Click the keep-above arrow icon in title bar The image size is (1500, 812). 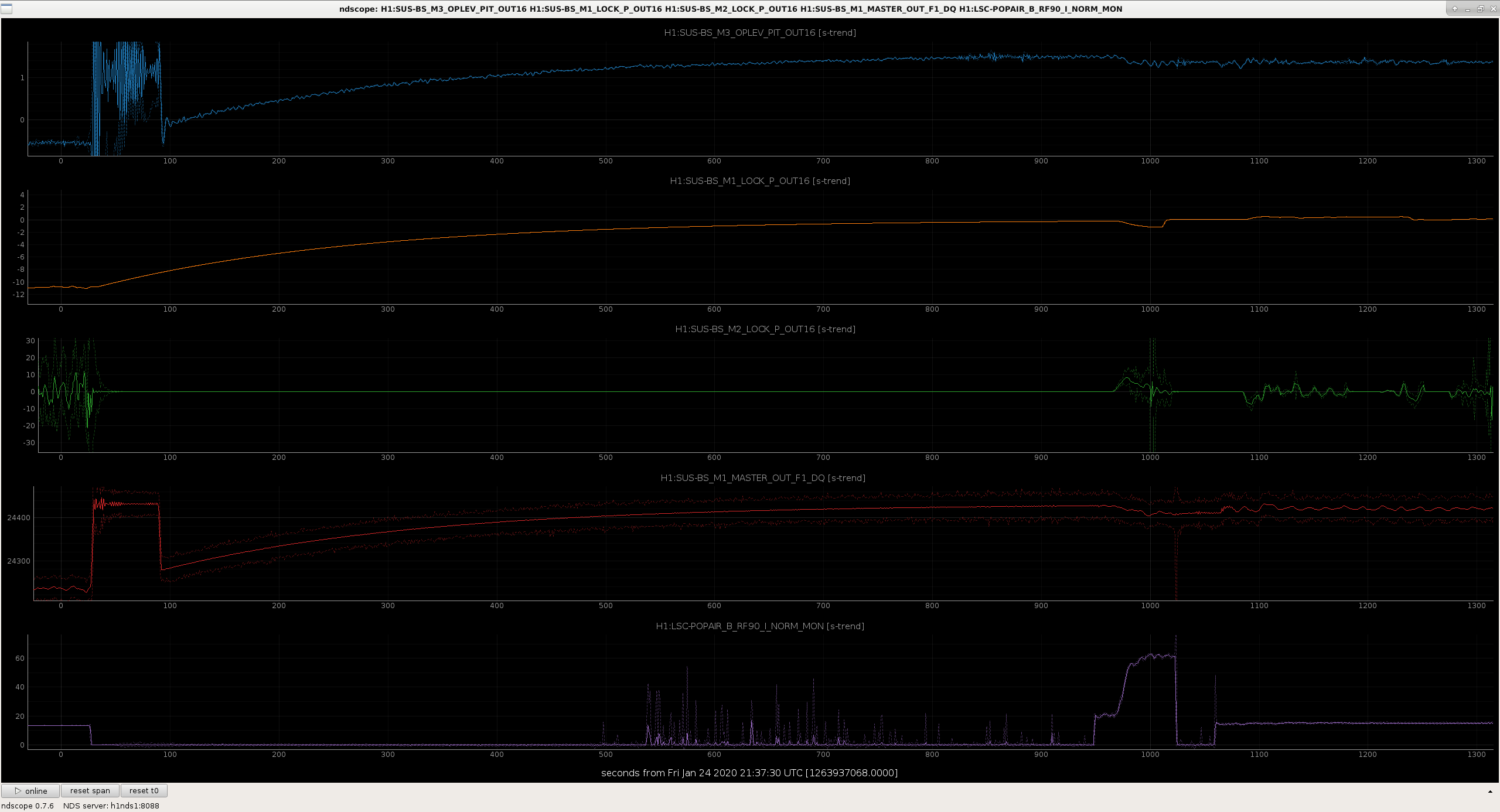coord(1454,9)
